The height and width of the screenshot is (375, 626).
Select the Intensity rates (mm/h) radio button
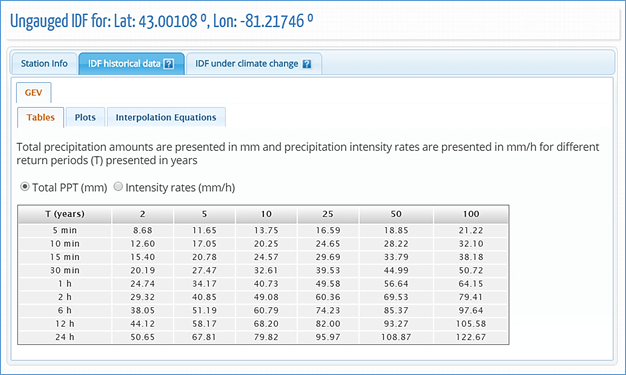118,187
